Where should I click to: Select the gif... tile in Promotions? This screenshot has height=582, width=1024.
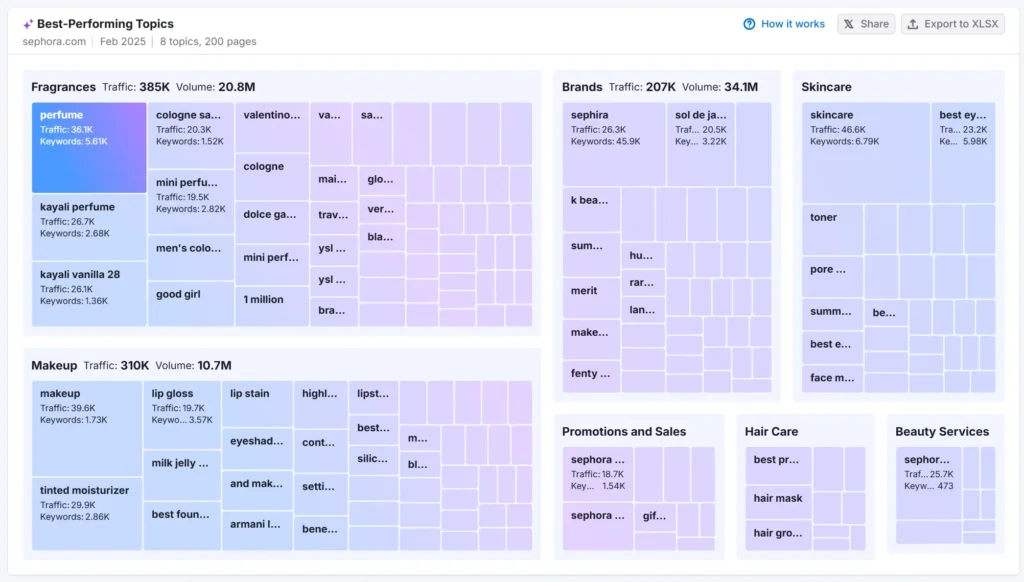[654, 517]
